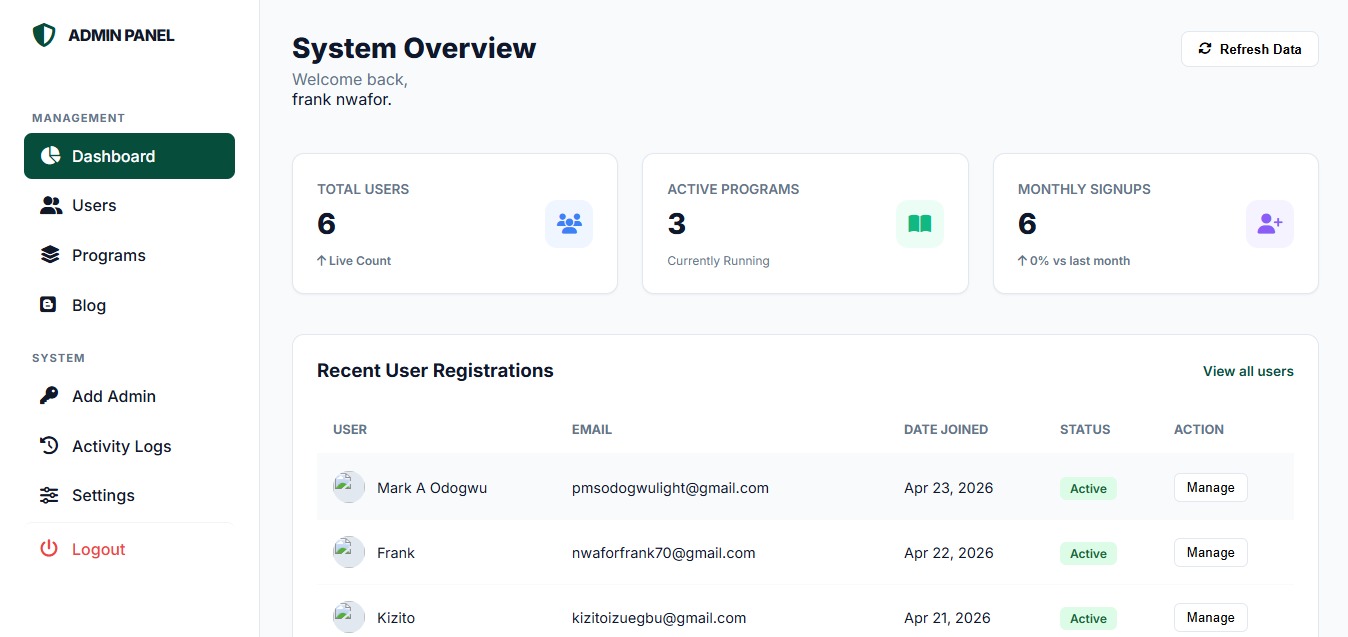The image size is (1348, 637).
Task: Select the kizitoizuegbu@gmail.com email address
Action: click(x=658, y=618)
